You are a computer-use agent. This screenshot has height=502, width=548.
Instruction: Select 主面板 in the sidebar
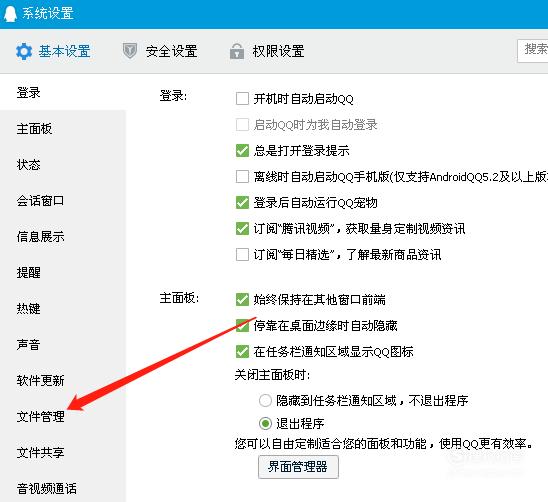point(35,129)
